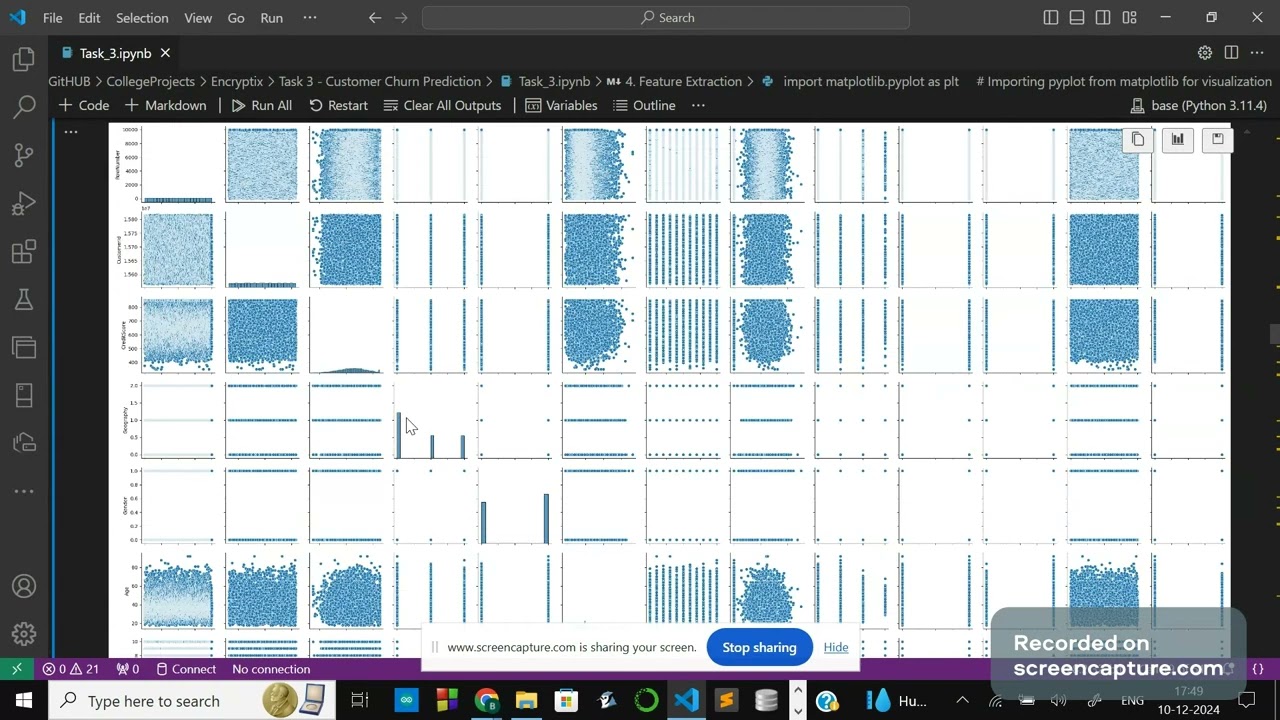
Task: Show errors and warnings count in status bar
Action: (x=70, y=669)
